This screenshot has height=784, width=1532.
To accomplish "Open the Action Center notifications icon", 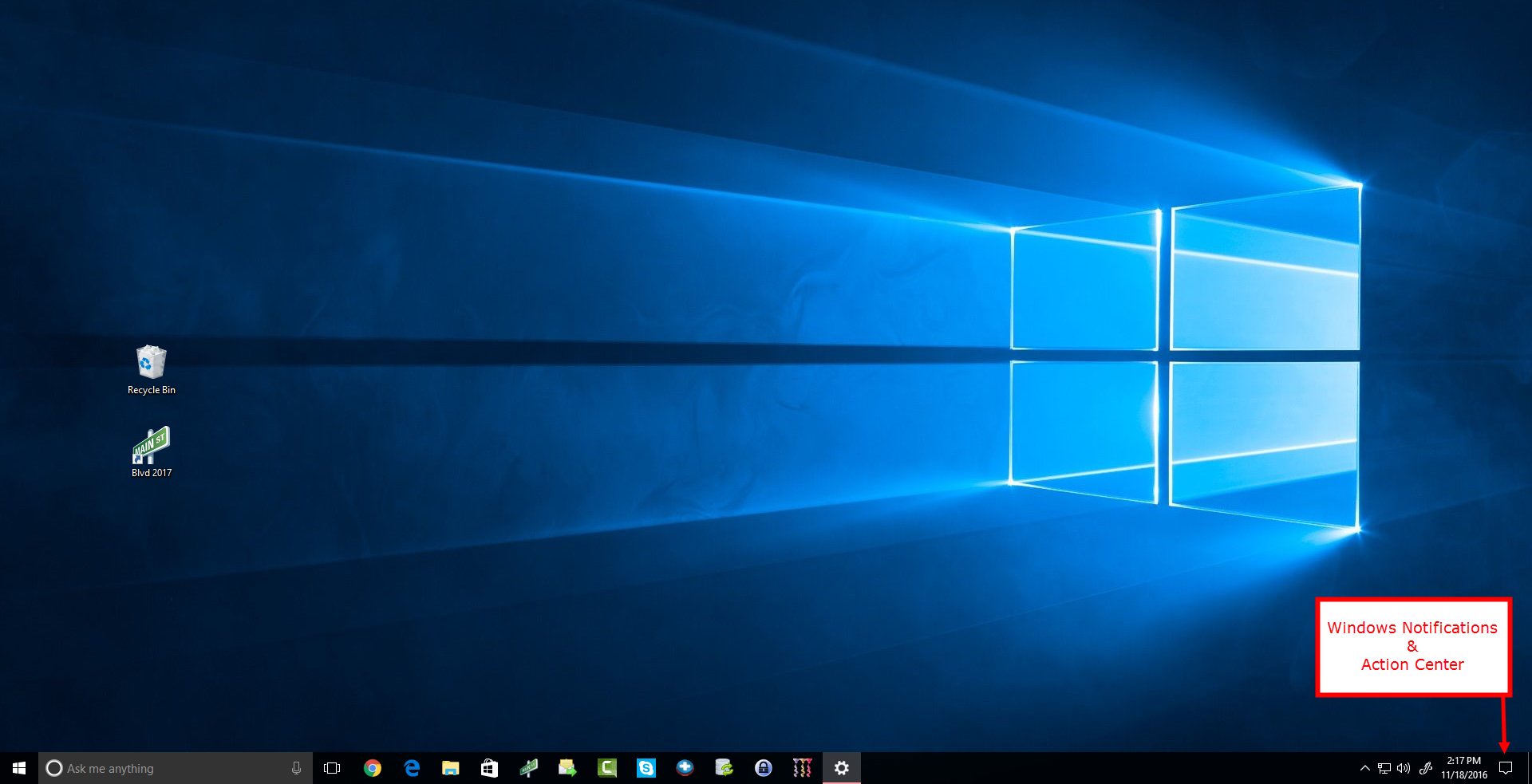I will [x=1506, y=768].
